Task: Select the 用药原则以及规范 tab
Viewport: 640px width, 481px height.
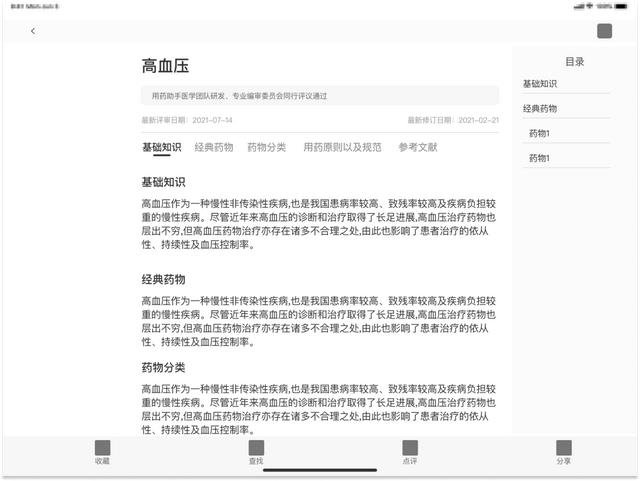Action: coord(342,147)
